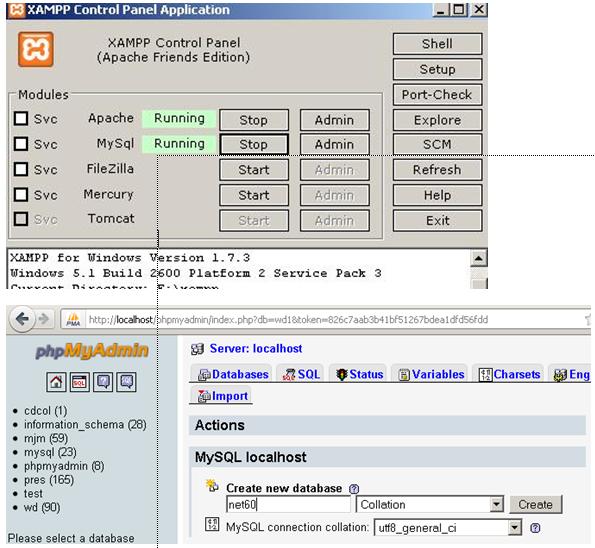Click the browser back arrow button
Screen dimensions: 595x548
click(x=23, y=319)
